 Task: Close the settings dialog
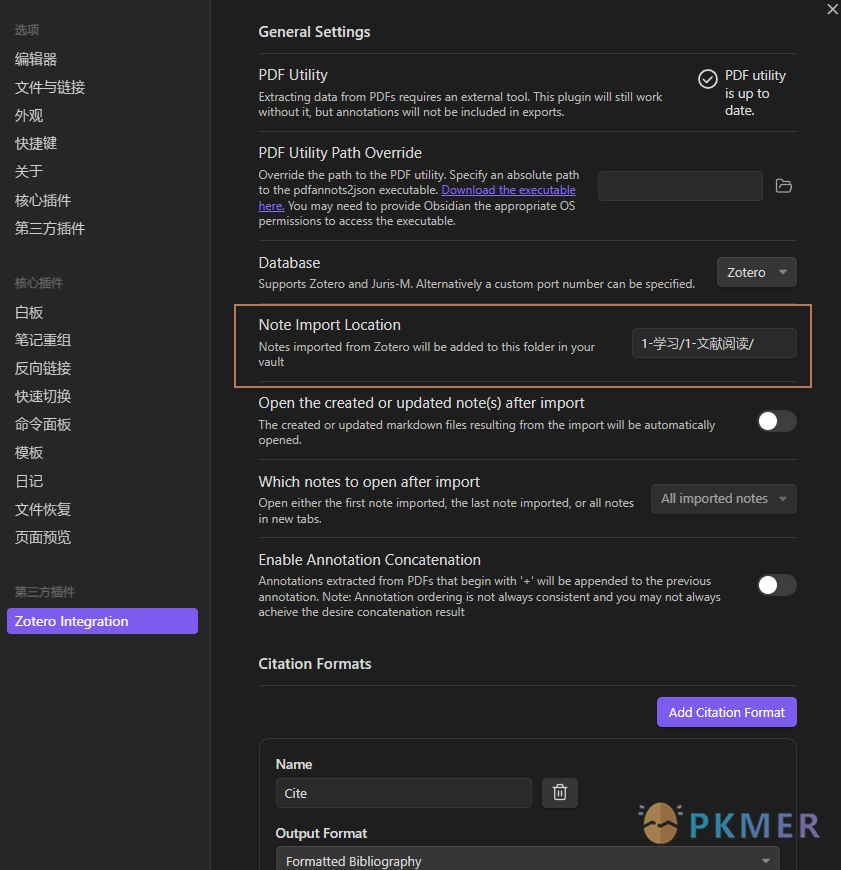pyautogui.click(x=832, y=9)
